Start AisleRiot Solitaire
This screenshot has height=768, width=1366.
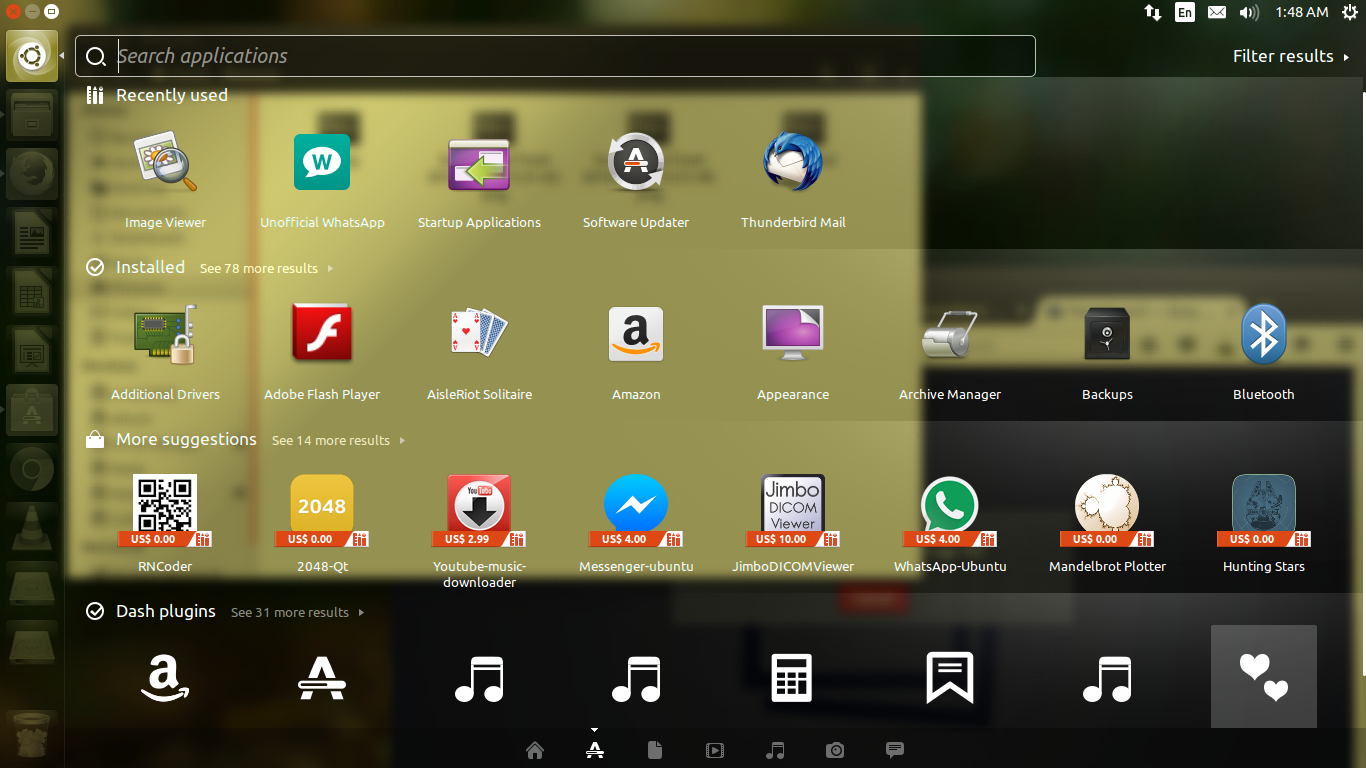pos(479,352)
